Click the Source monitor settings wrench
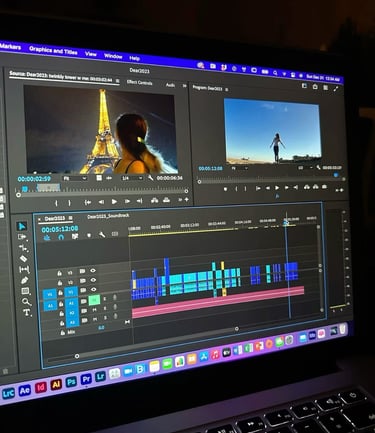This screenshot has height=433, width=375. [150, 178]
